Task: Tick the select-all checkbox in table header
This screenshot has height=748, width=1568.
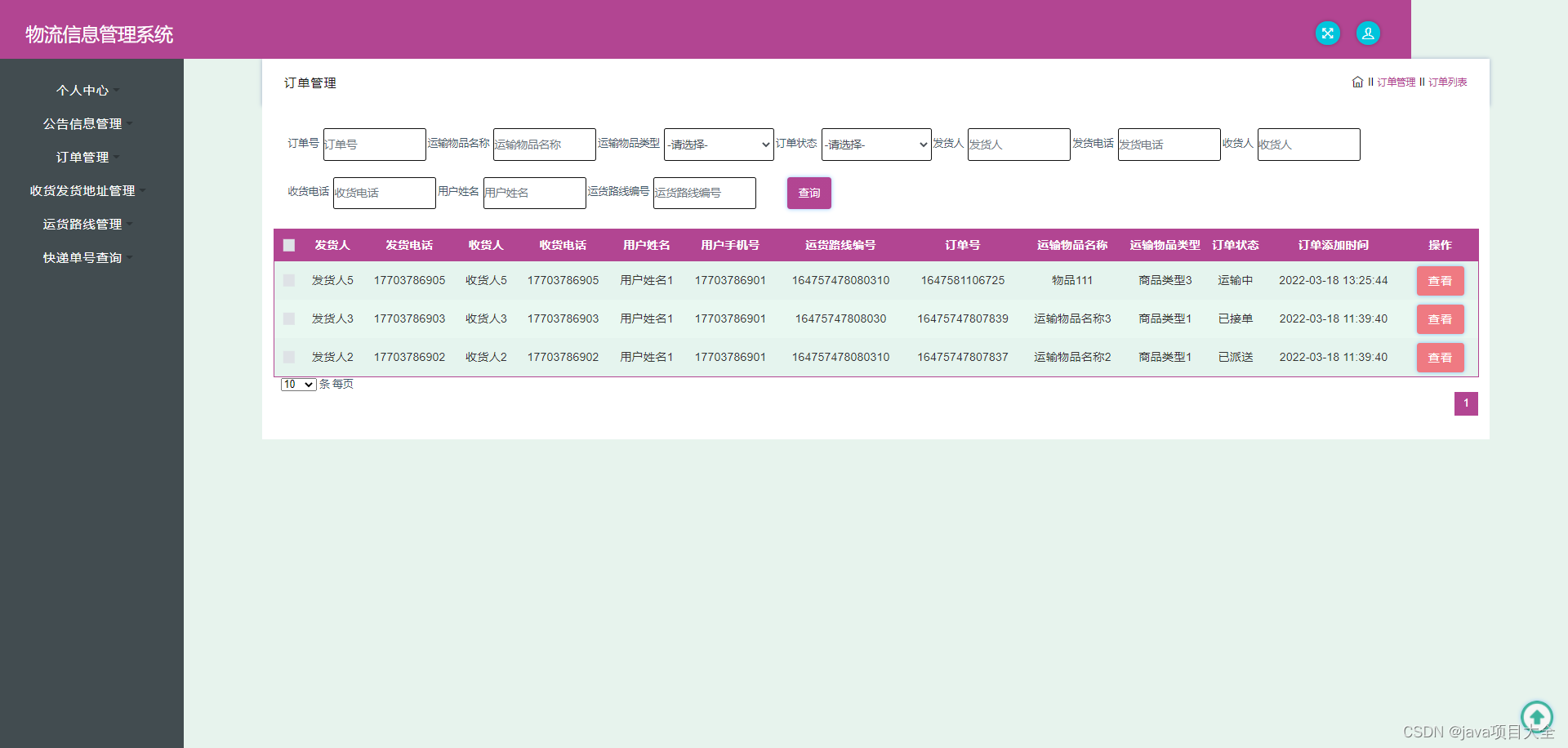Action: coord(289,245)
